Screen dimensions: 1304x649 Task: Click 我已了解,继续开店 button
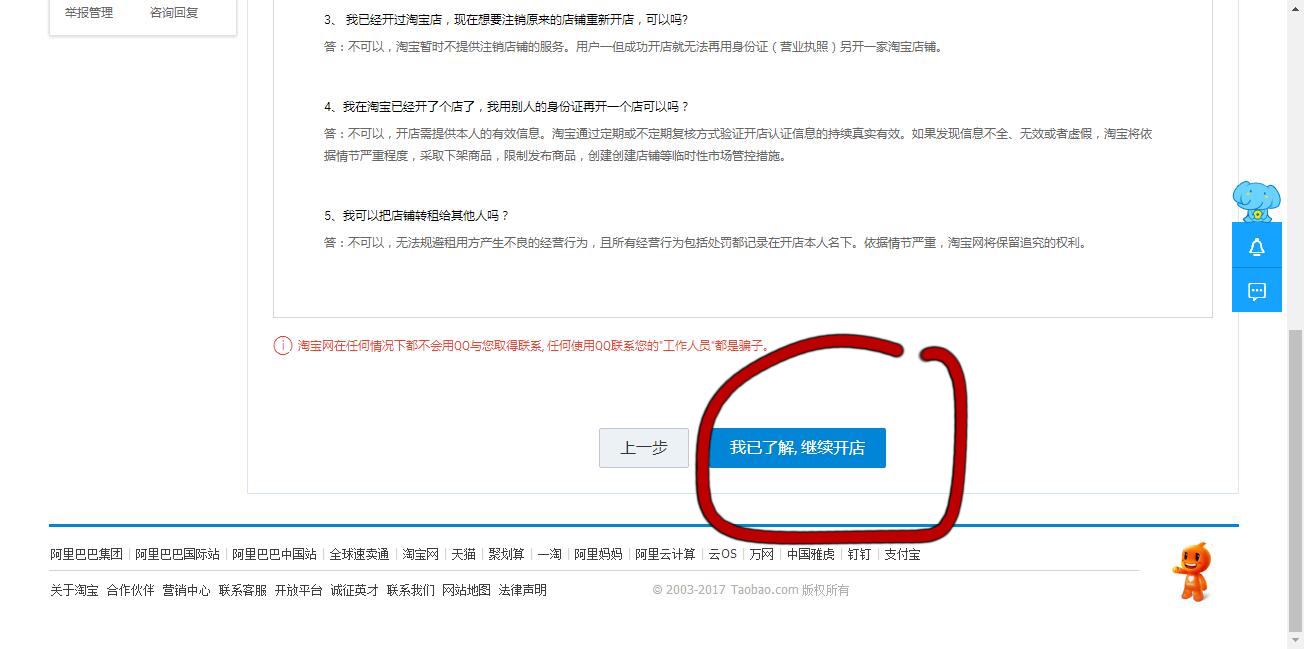(x=798, y=448)
